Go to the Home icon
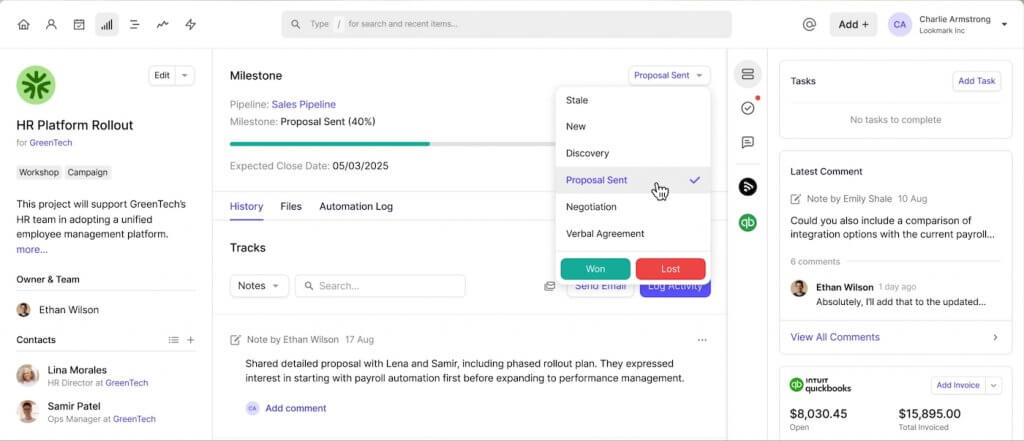 tap(24, 24)
